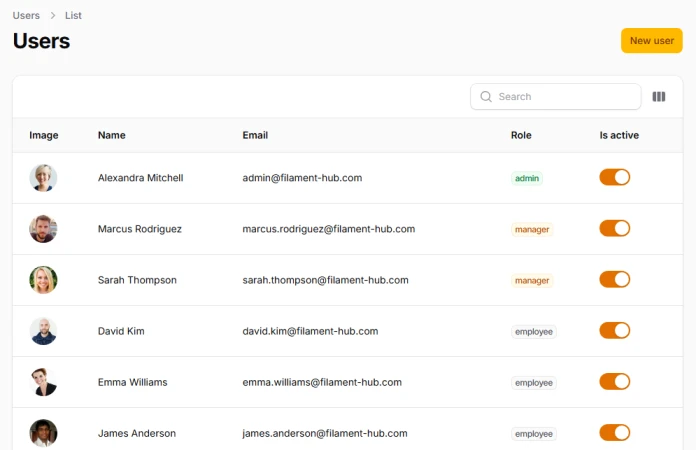Click Marcus Rodriguez's profile picture
Viewport: 696px width, 450px height.
pyautogui.click(x=43, y=229)
